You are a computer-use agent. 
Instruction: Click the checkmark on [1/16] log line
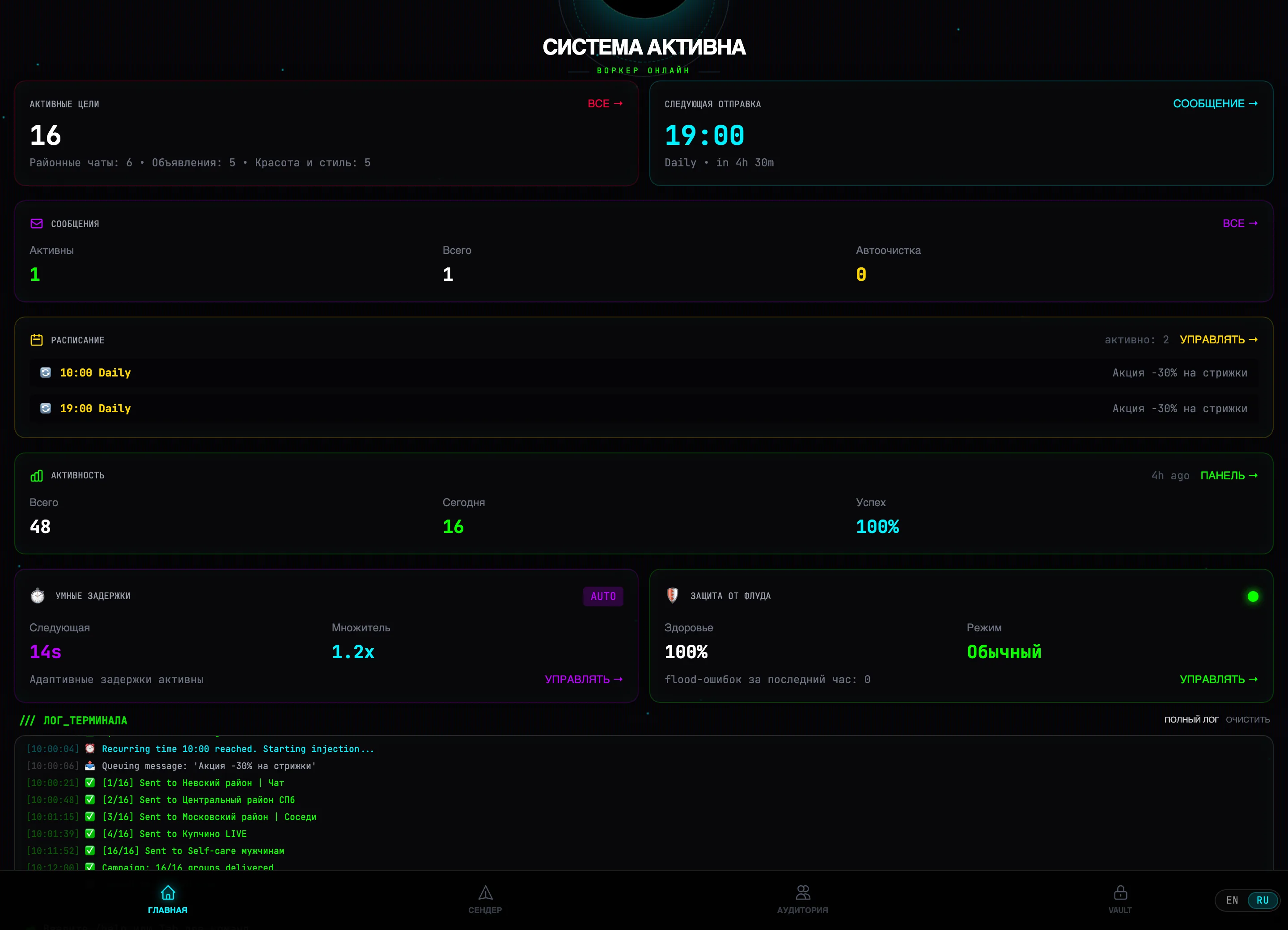coord(90,782)
